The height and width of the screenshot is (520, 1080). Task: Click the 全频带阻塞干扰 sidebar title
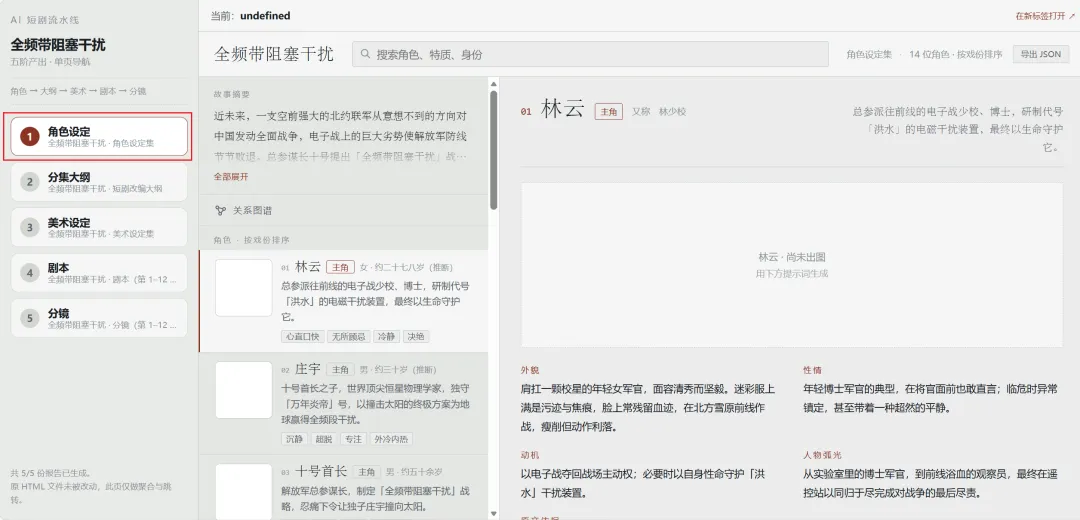(x=58, y=45)
